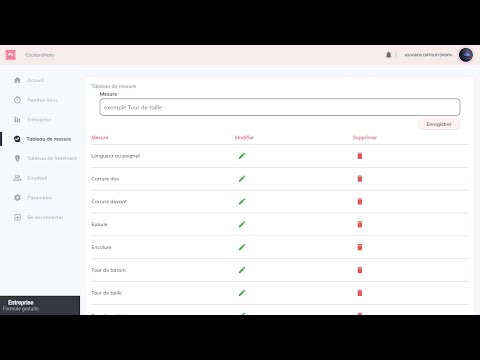Select the Encolure text
Image resolution: width=480 pixels, height=360 pixels.
pyautogui.click(x=101, y=247)
